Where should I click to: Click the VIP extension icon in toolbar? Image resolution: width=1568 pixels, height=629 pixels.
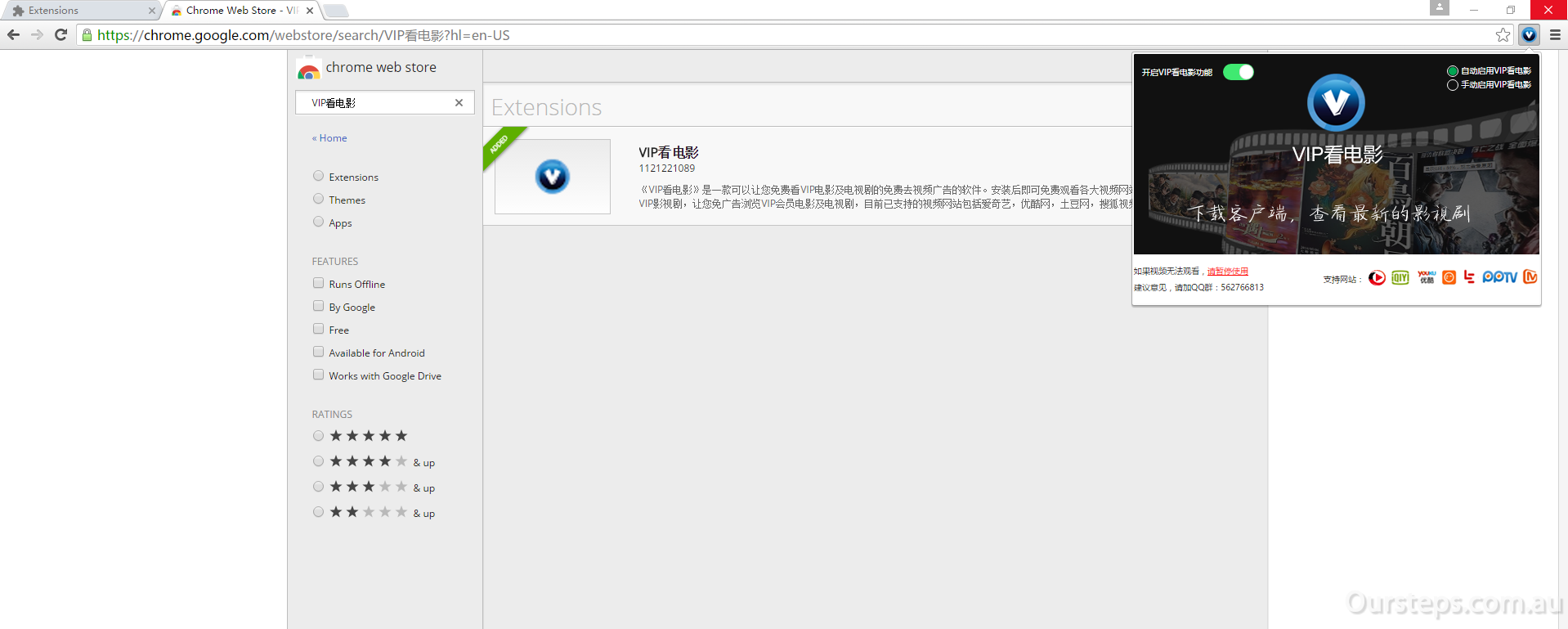(x=1529, y=35)
